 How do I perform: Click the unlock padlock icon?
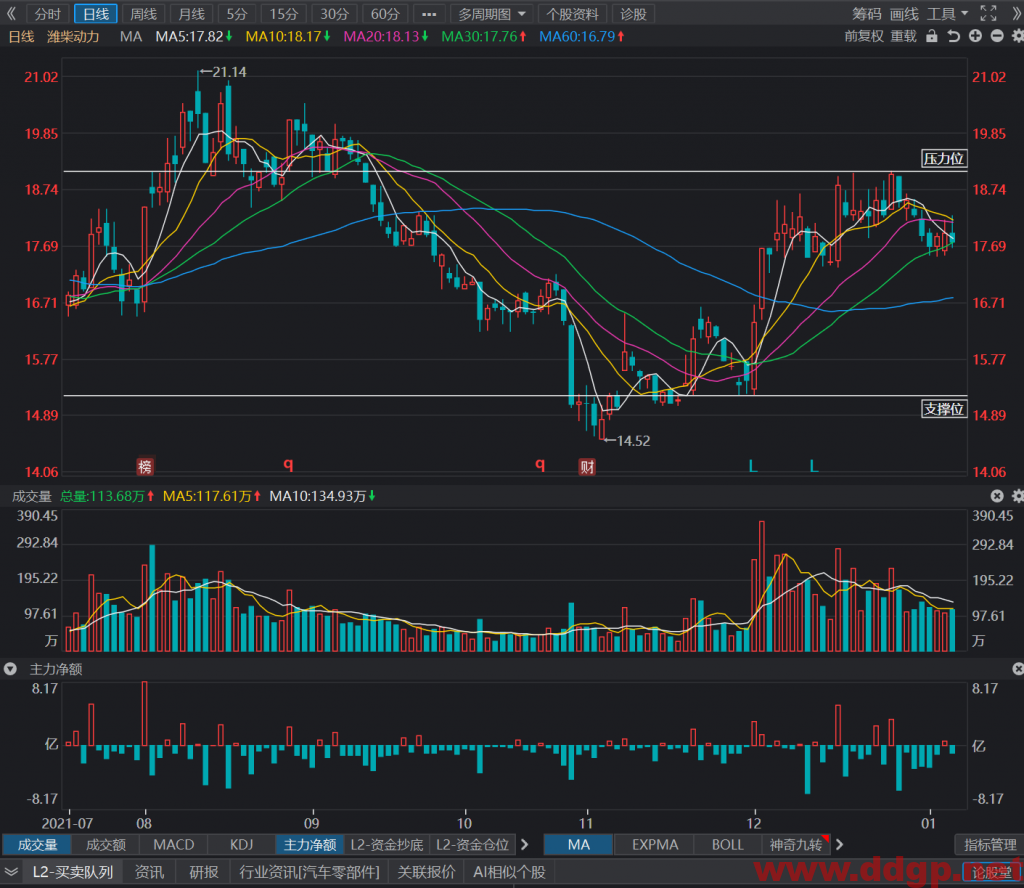932,37
